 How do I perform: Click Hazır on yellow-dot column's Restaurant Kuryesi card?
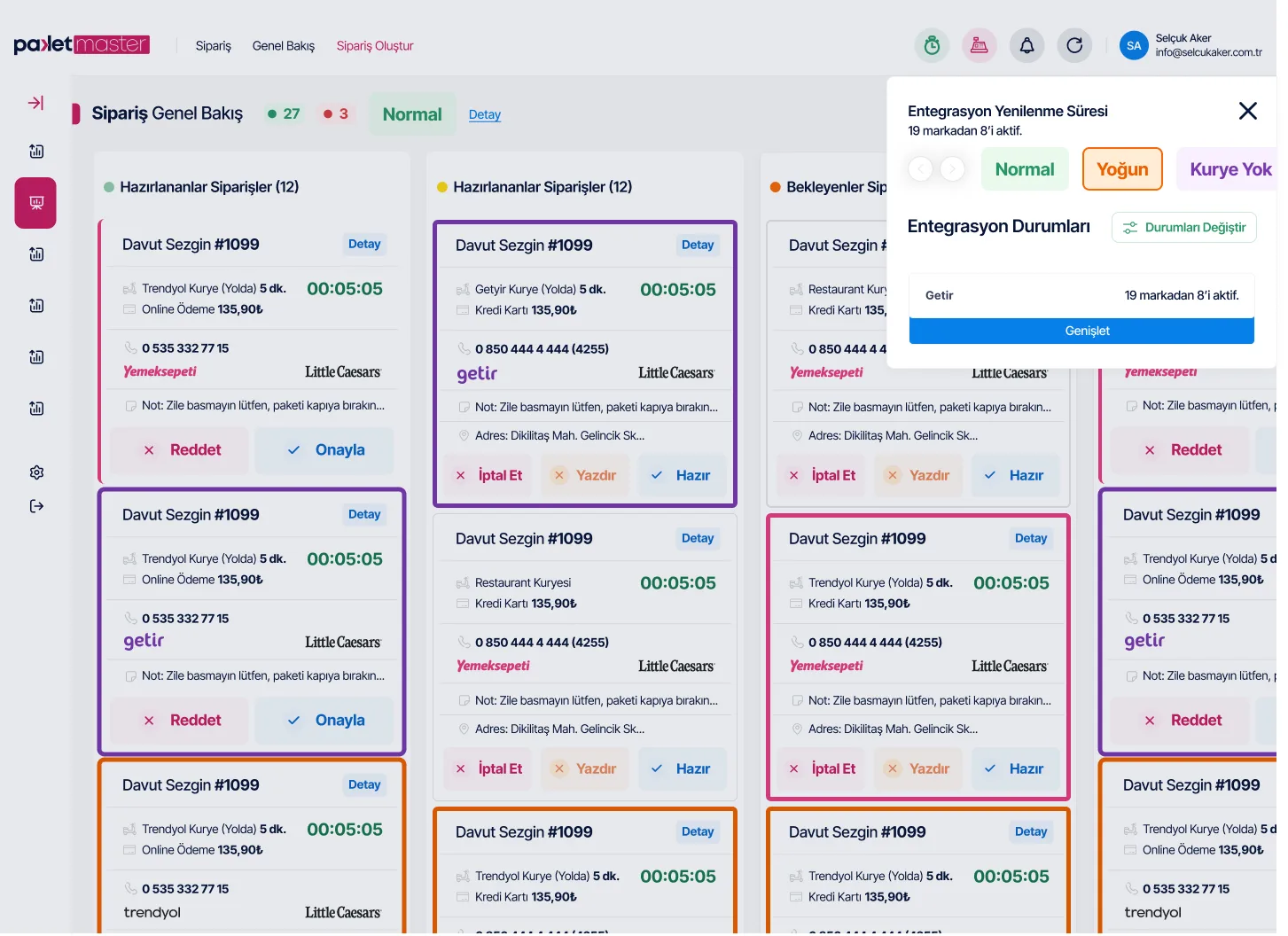tap(682, 769)
